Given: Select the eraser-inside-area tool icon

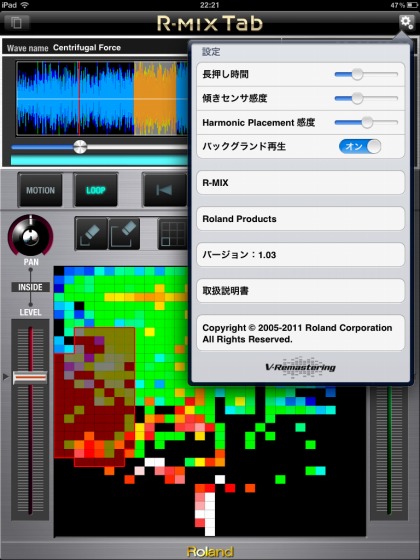Looking at the screenshot, I should [x=91, y=234].
